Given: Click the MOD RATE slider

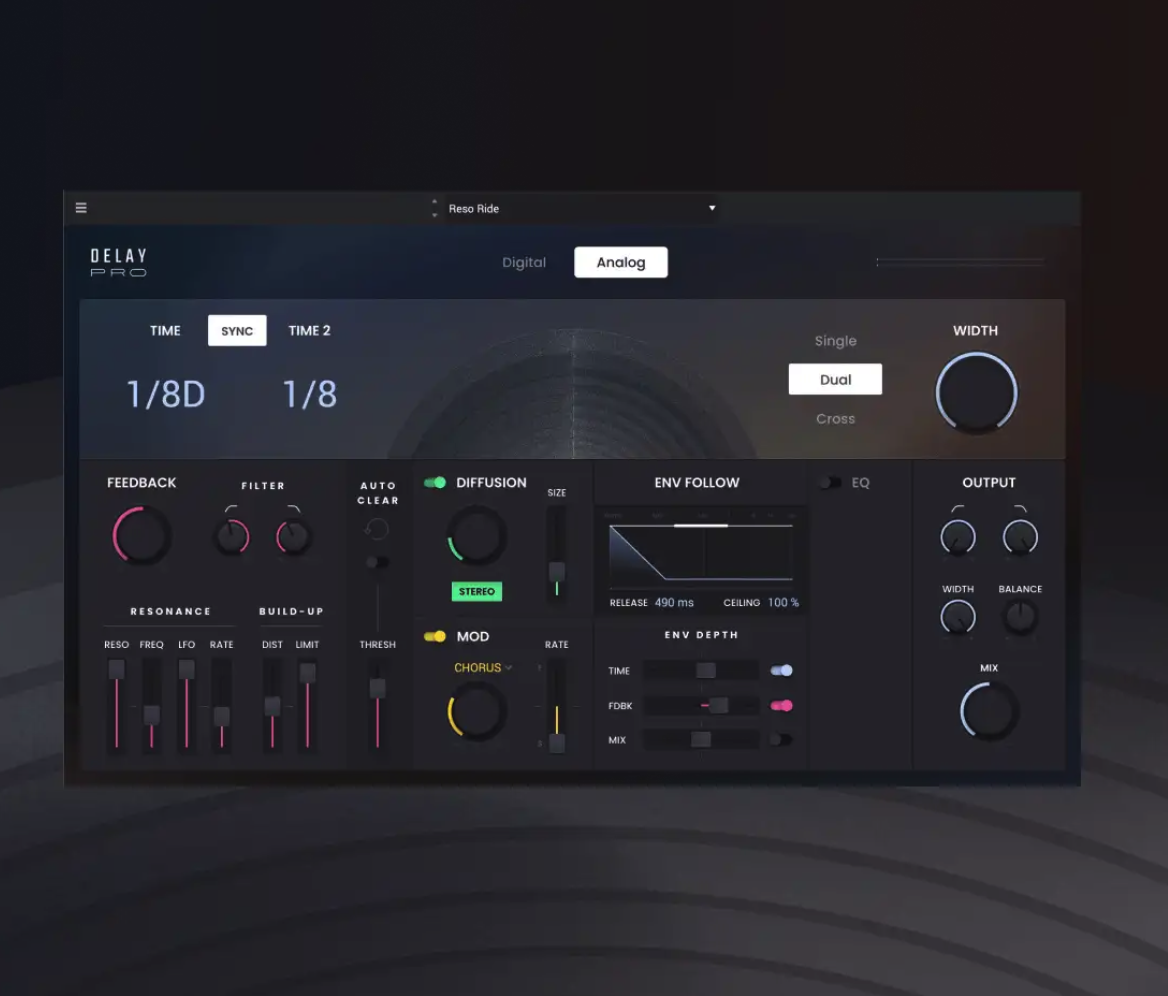Looking at the screenshot, I should pyautogui.click(x=556, y=705).
